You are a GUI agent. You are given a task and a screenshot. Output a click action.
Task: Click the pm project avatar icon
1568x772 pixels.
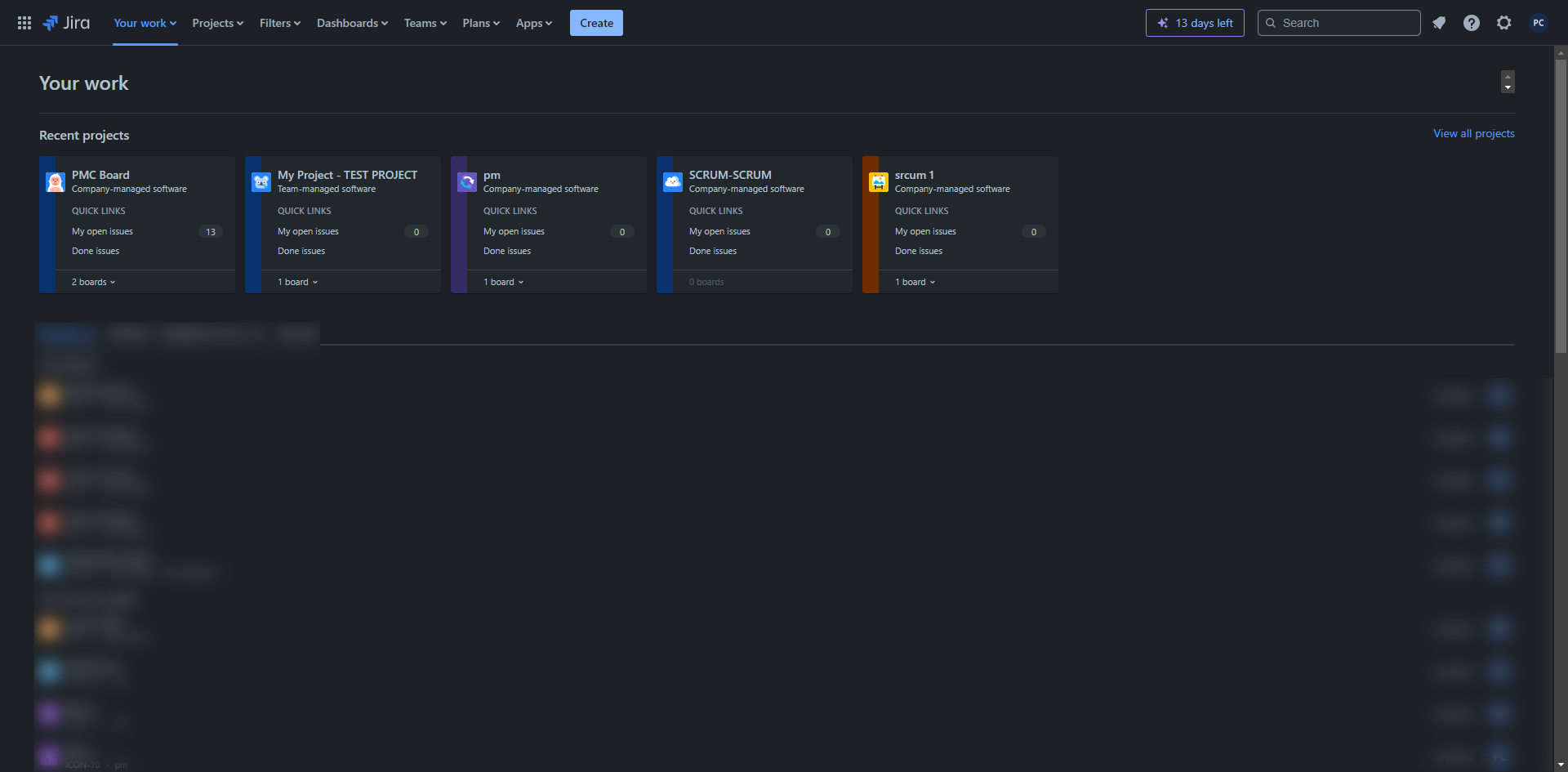coord(467,182)
